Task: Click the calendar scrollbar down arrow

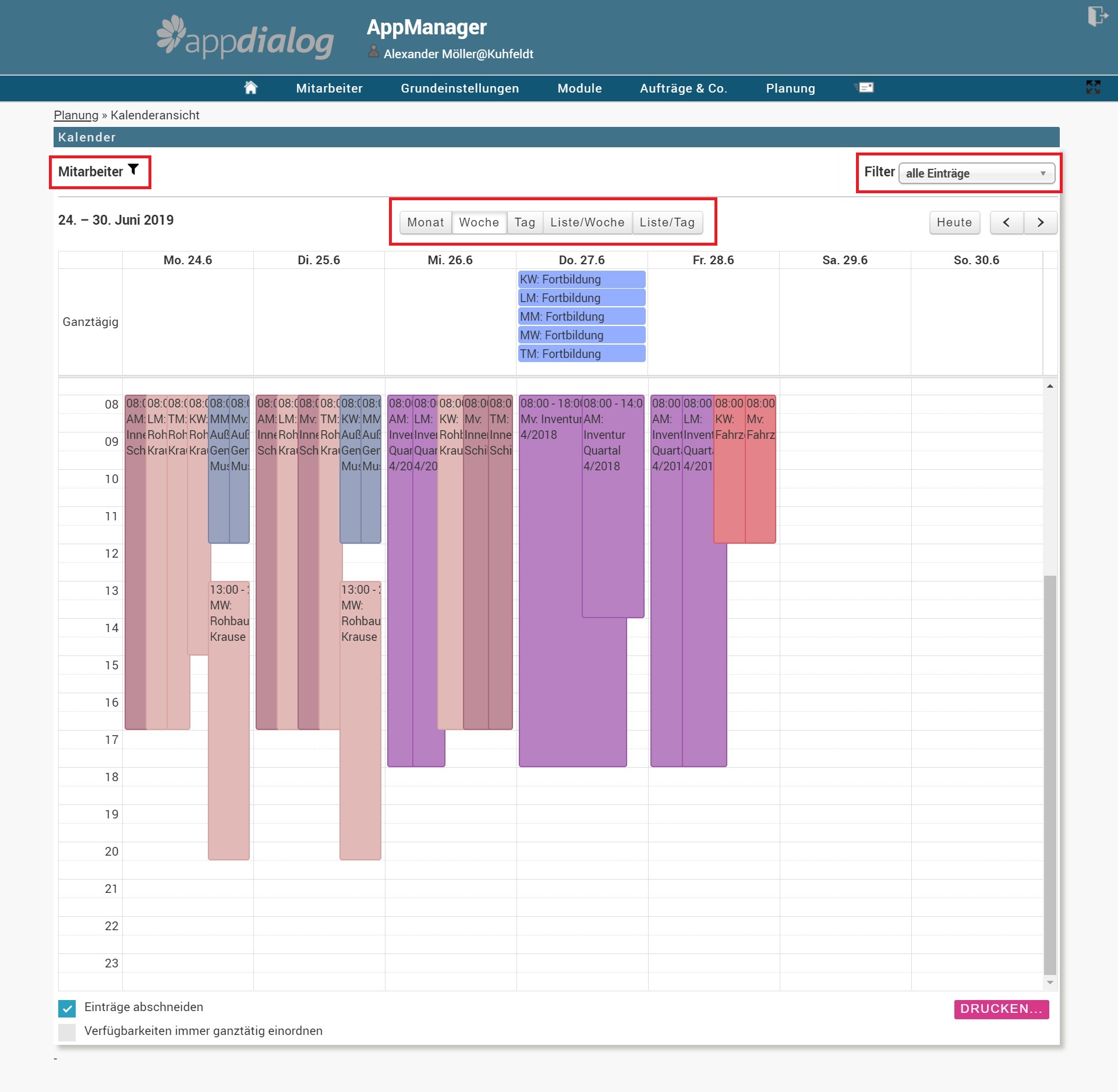Action: point(1050,983)
